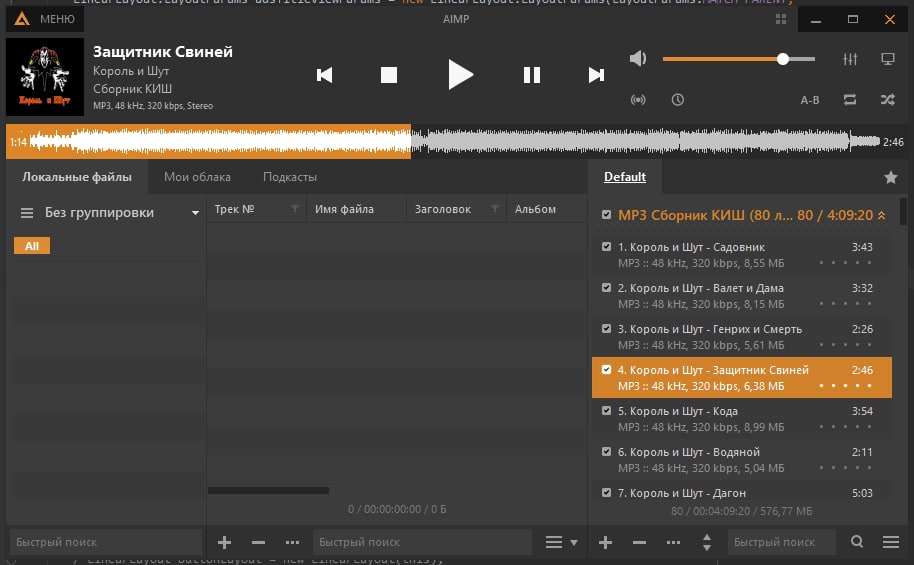Stop playback with the square button
Screen dimensions: 914x565
(x=389, y=75)
